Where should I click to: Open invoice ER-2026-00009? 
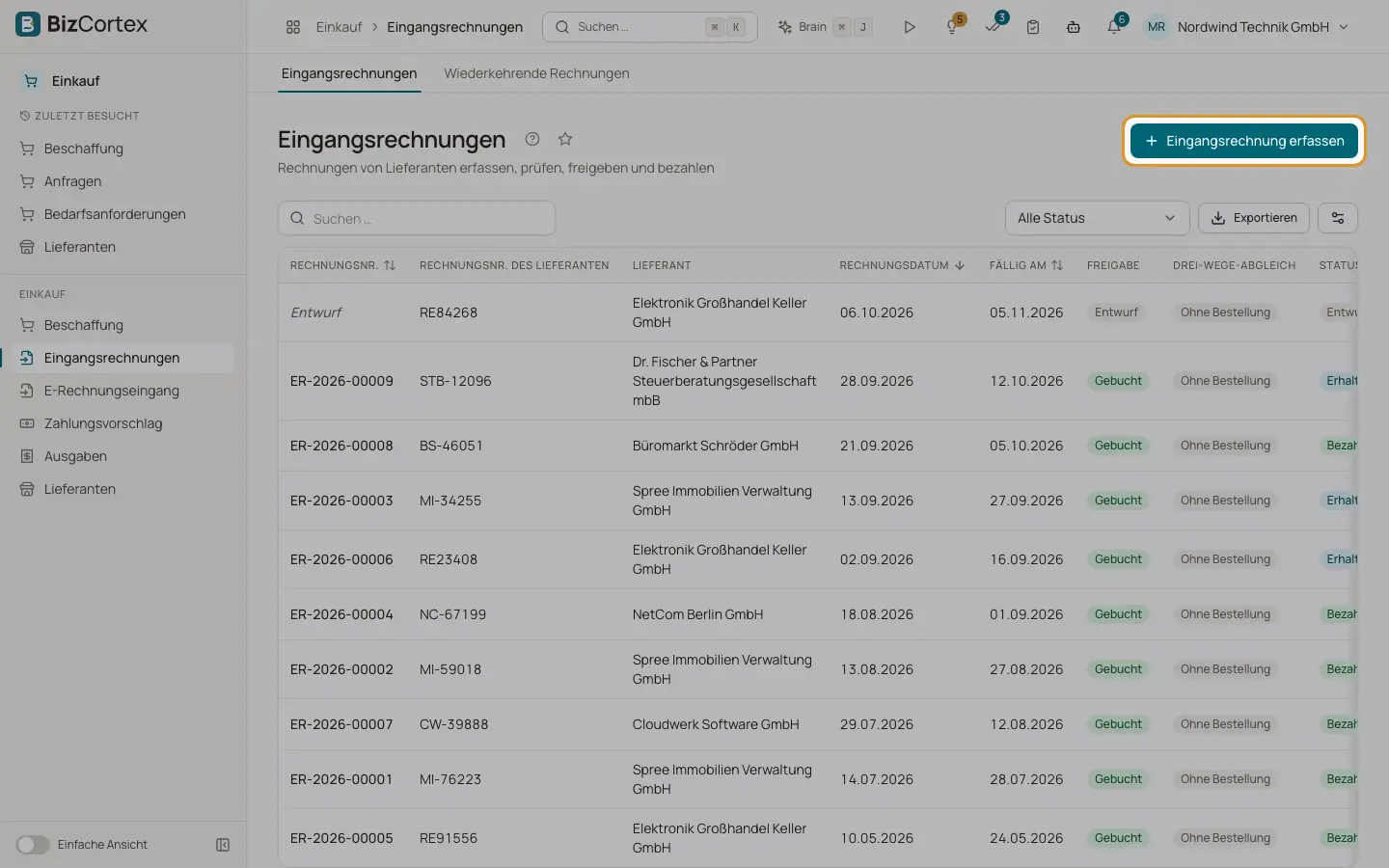click(341, 381)
